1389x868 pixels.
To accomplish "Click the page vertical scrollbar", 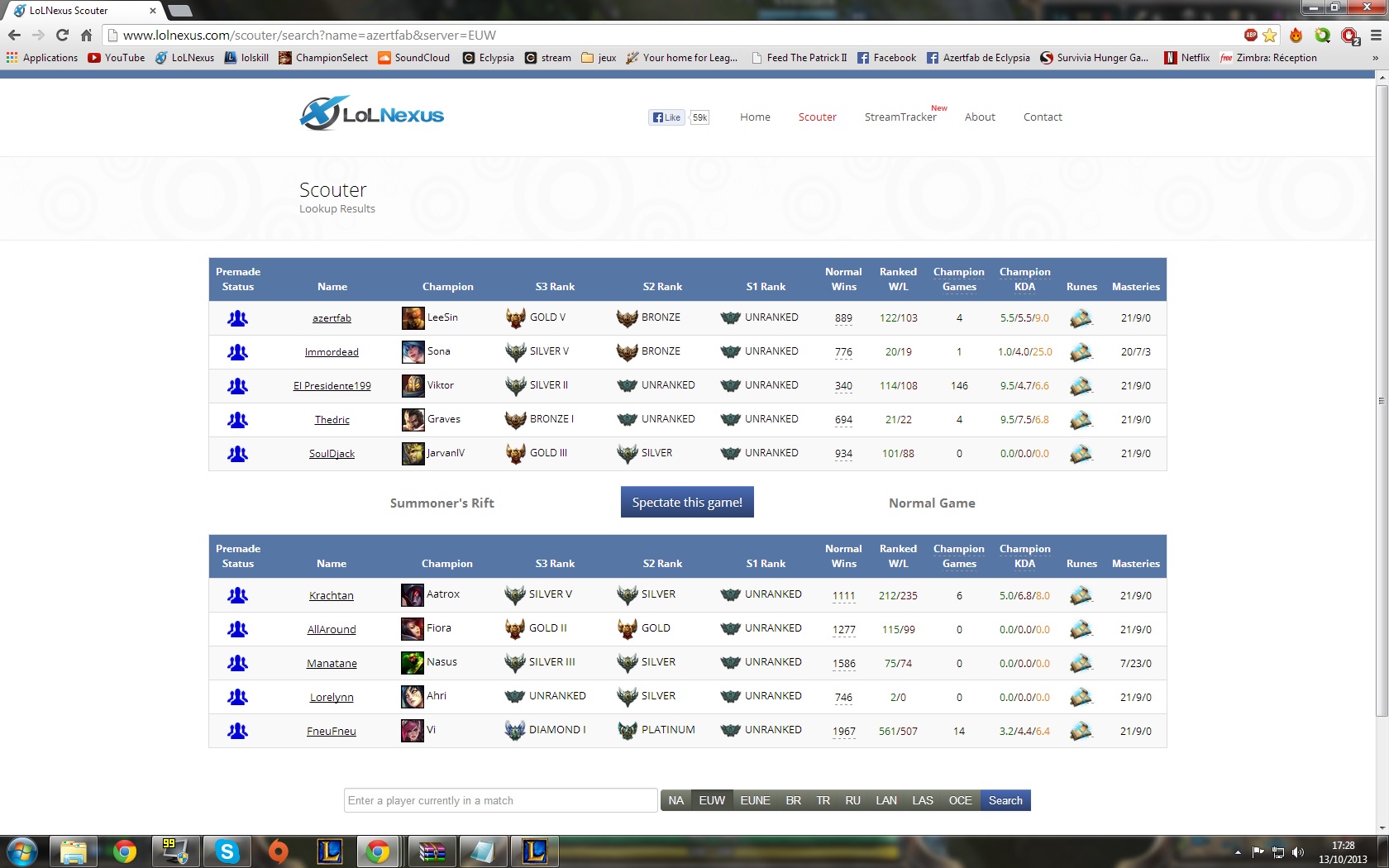I will pos(1382,400).
